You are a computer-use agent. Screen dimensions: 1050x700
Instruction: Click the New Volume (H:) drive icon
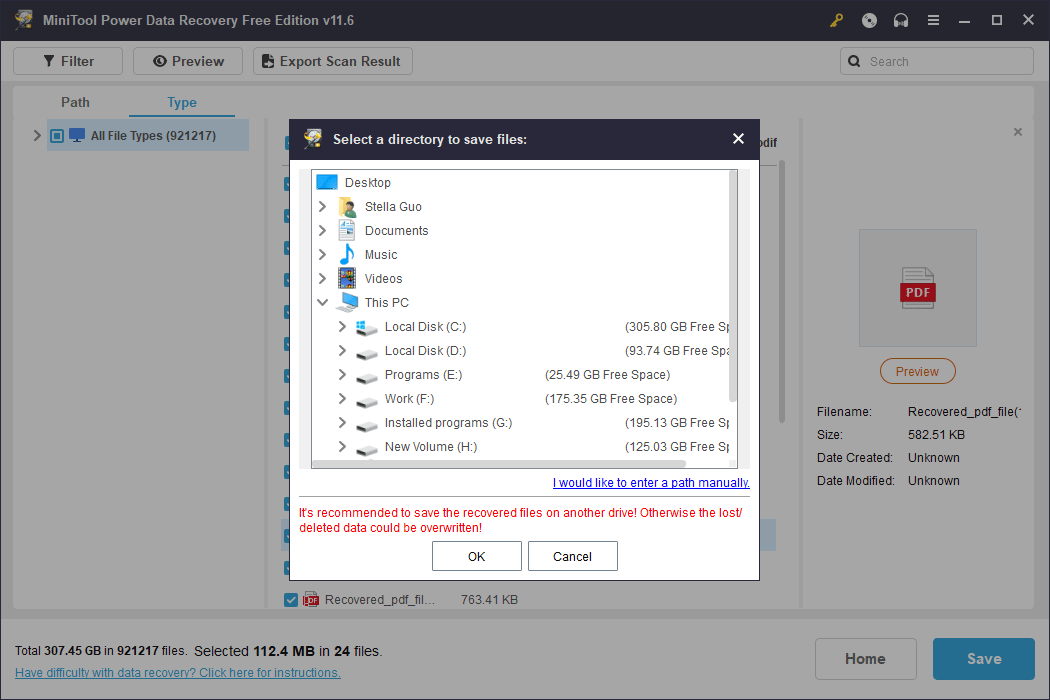pos(366,449)
